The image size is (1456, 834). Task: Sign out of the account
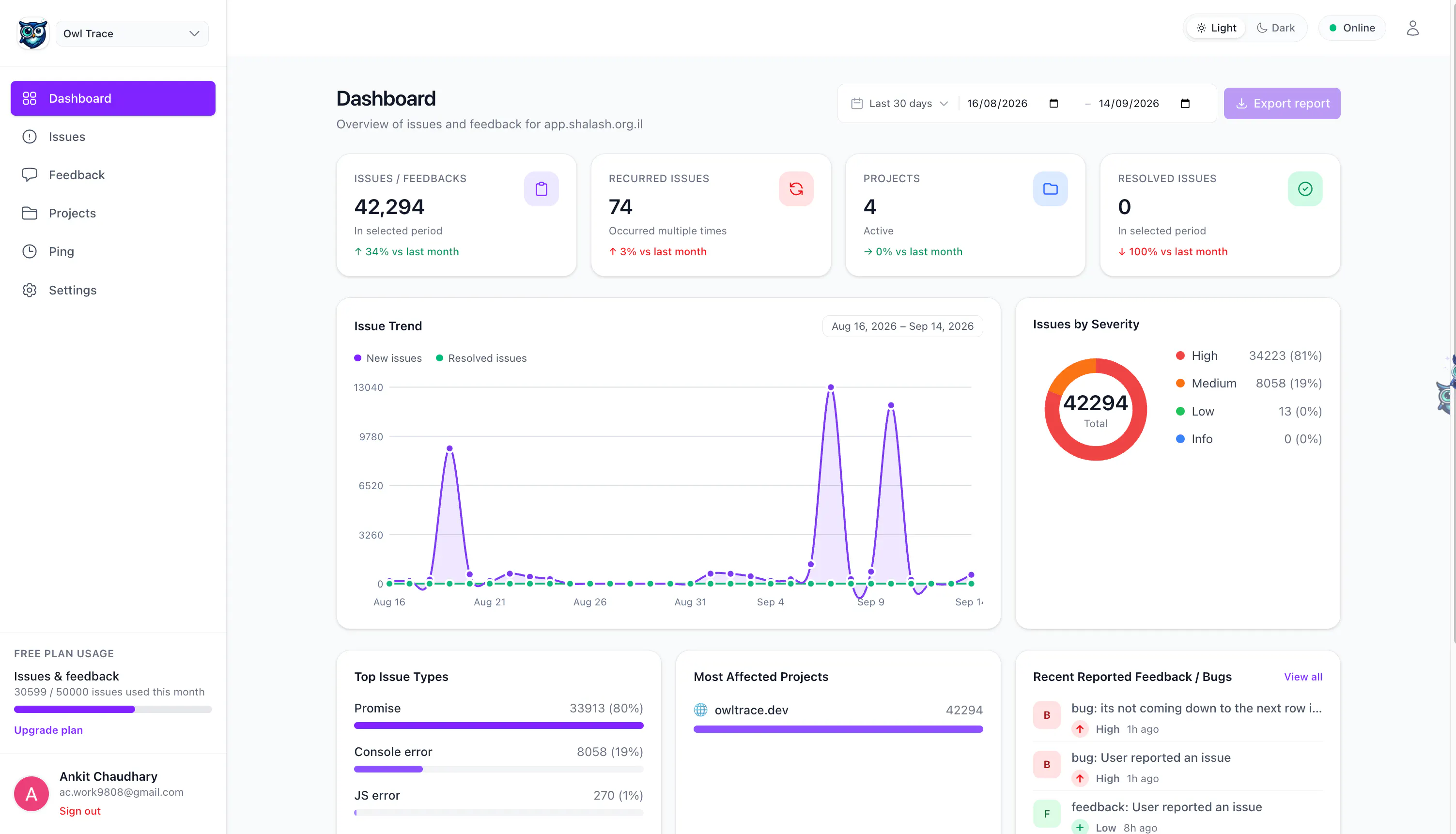point(80,811)
